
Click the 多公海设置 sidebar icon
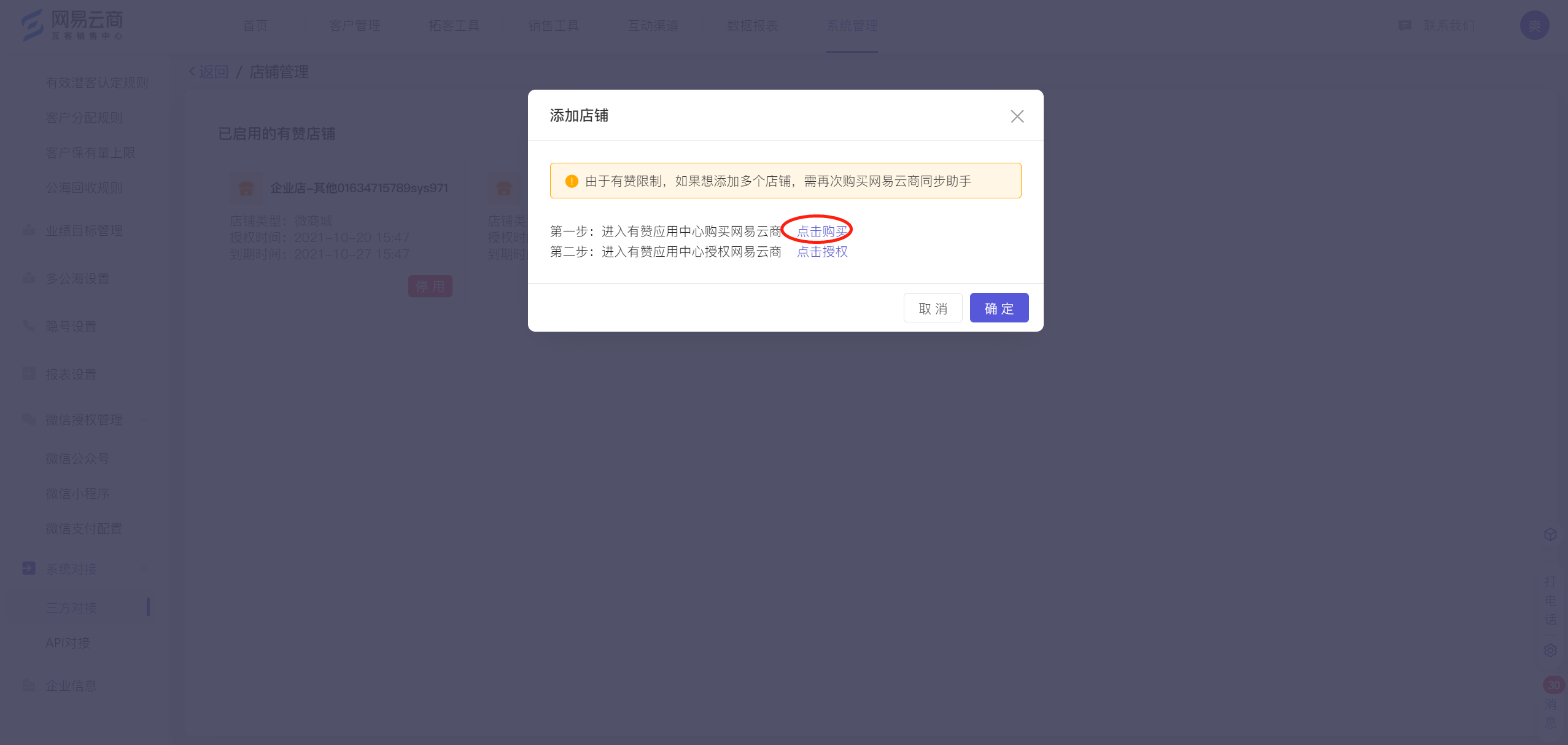point(28,278)
